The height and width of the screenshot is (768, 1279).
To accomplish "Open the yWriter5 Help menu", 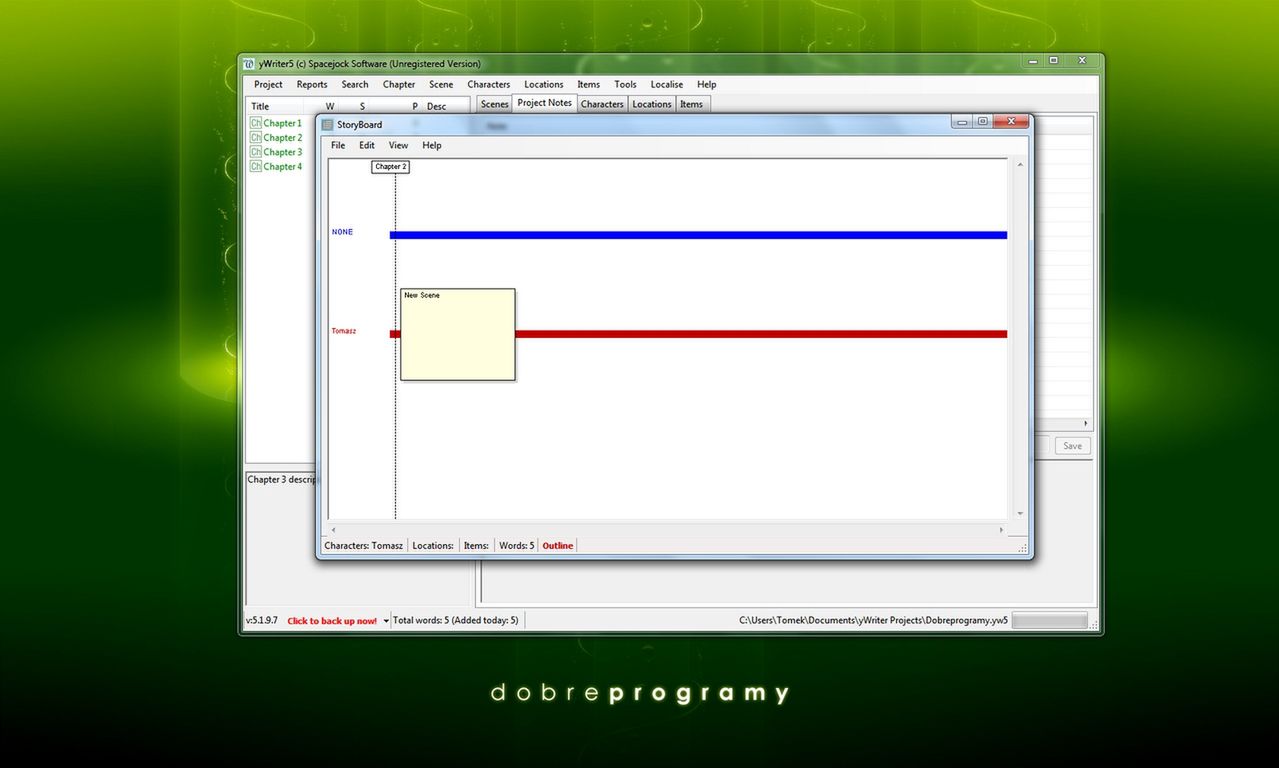I will pos(706,84).
